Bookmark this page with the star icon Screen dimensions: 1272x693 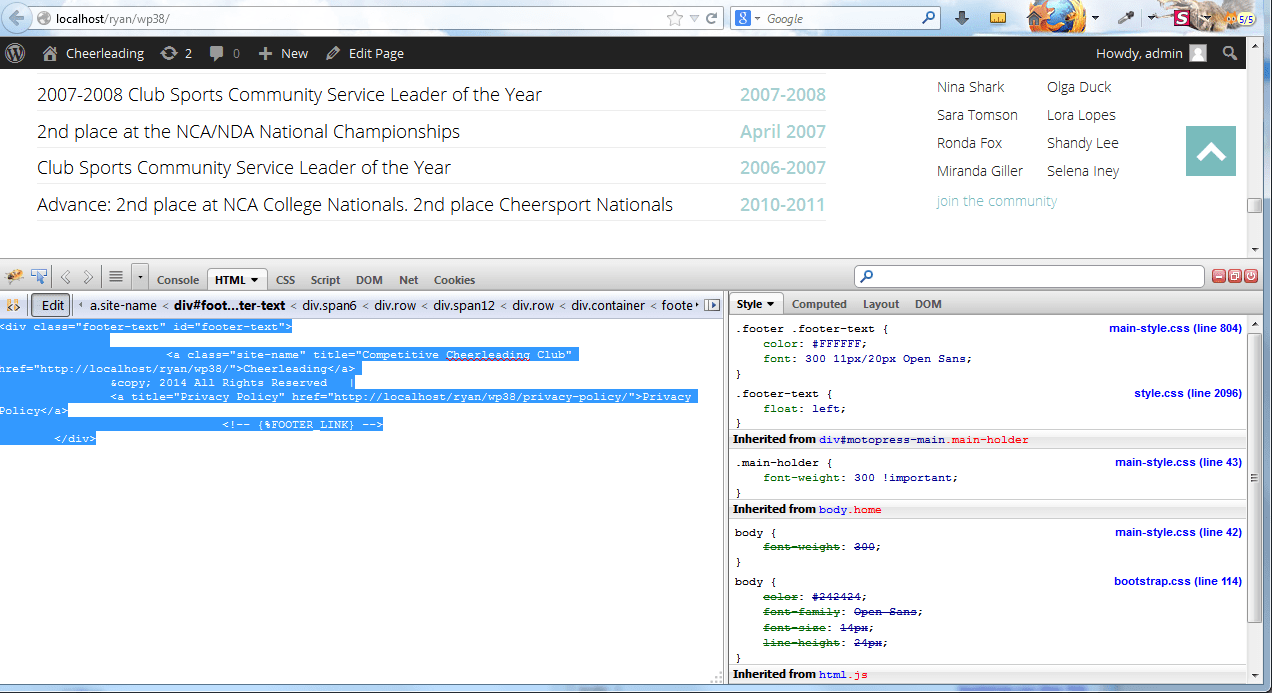click(x=675, y=18)
